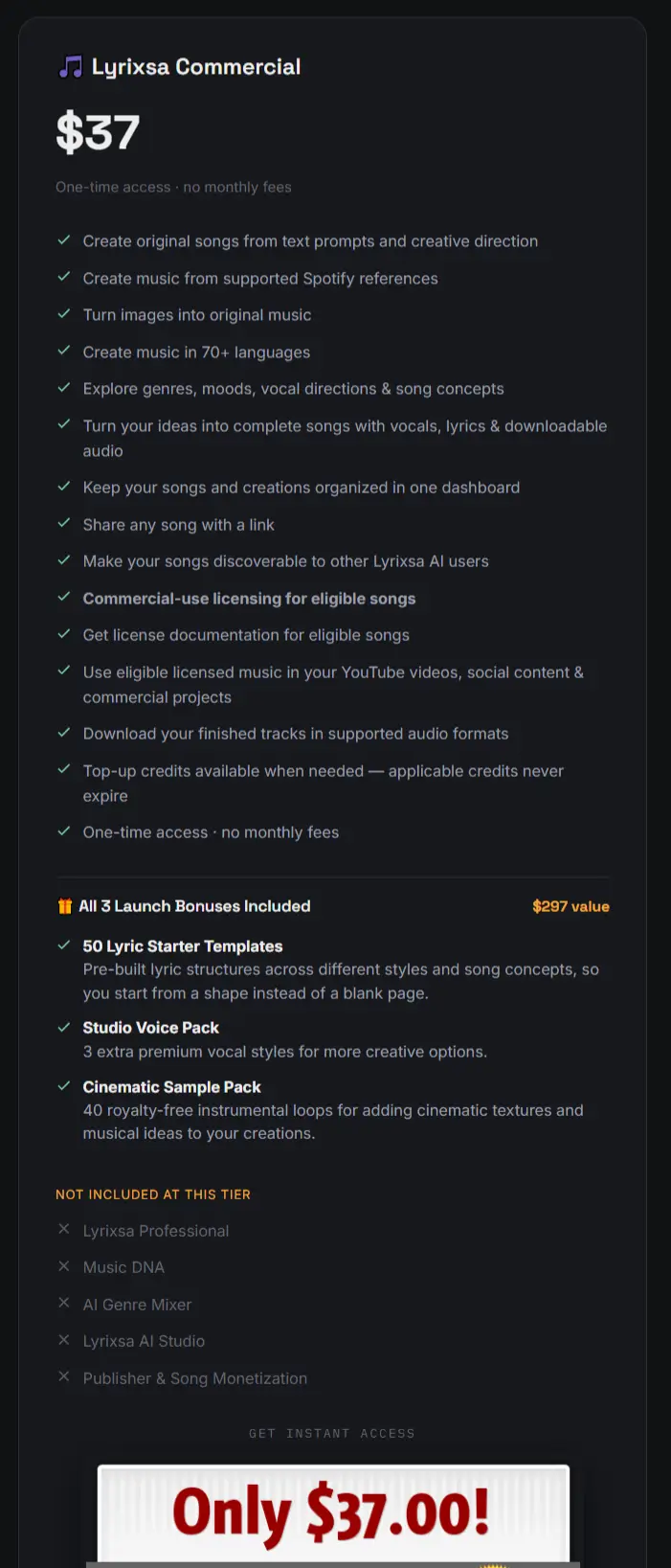Viewport: 671px width, 1568px height.
Task: Click the large $37 price heading
Action: coord(98,132)
